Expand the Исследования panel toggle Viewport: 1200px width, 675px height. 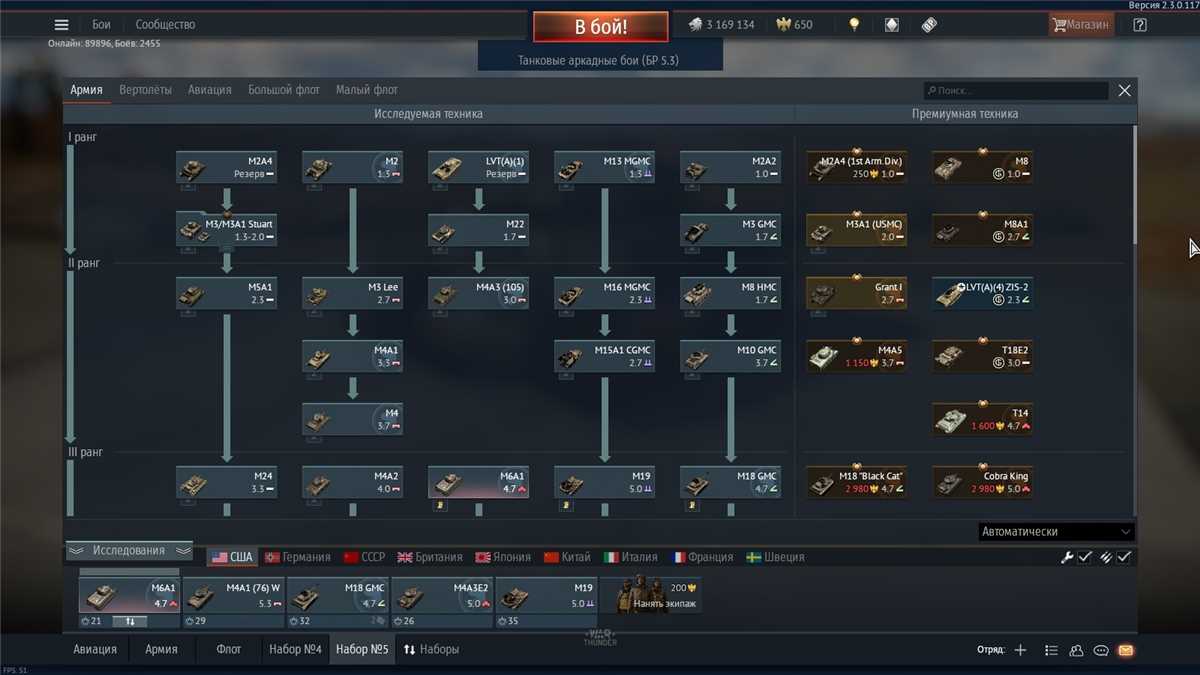[129, 550]
